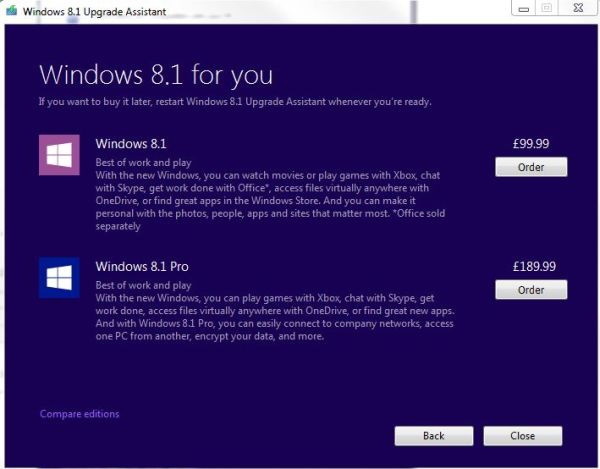The height and width of the screenshot is (469, 600).
Task: Click the 'If you want to buy it later' subtitle
Action: [x=235, y=102]
